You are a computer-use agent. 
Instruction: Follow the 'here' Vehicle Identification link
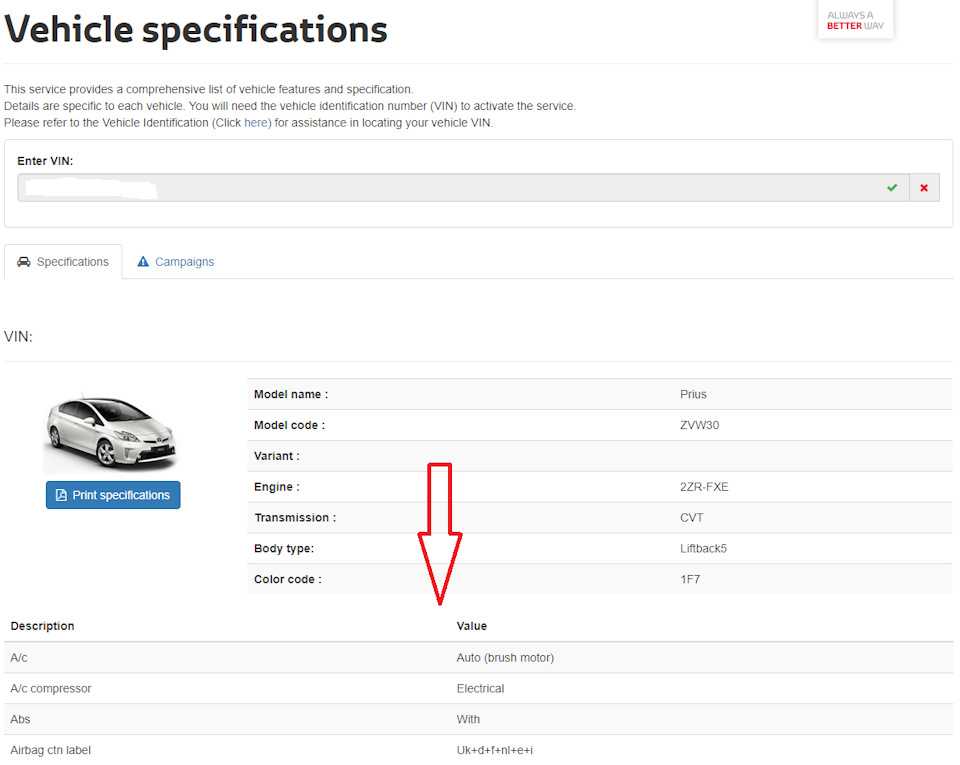(x=256, y=122)
